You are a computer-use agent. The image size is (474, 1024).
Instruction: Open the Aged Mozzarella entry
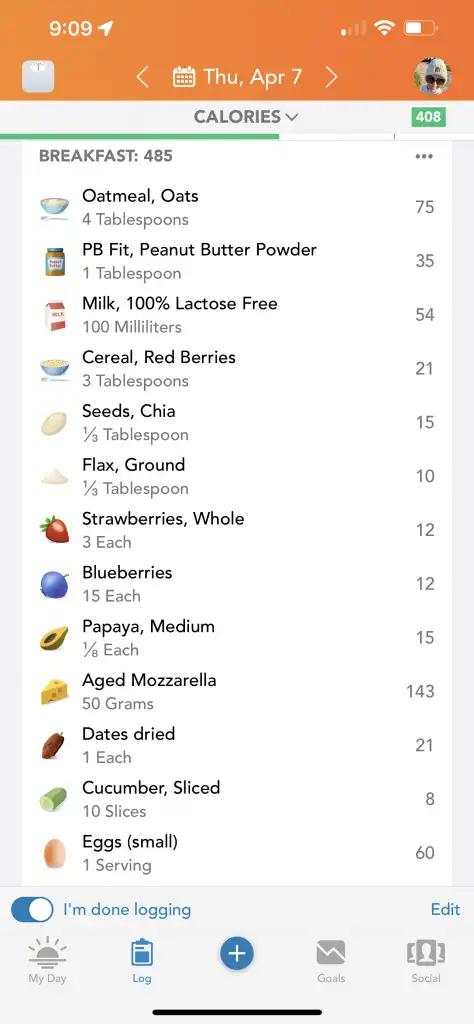(236, 692)
